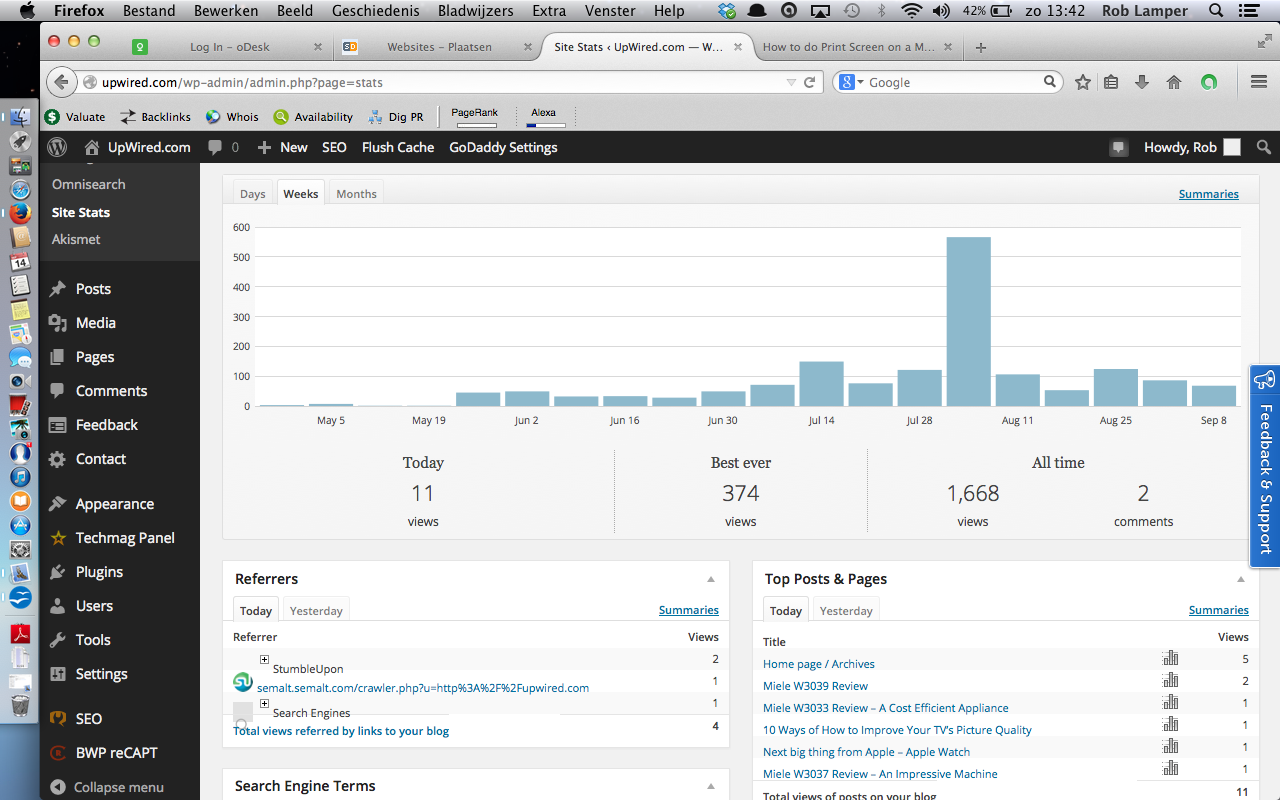Click the tallest chart bar near Jul 28
This screenshot has width=1280, height=800.
coord(968,321)
